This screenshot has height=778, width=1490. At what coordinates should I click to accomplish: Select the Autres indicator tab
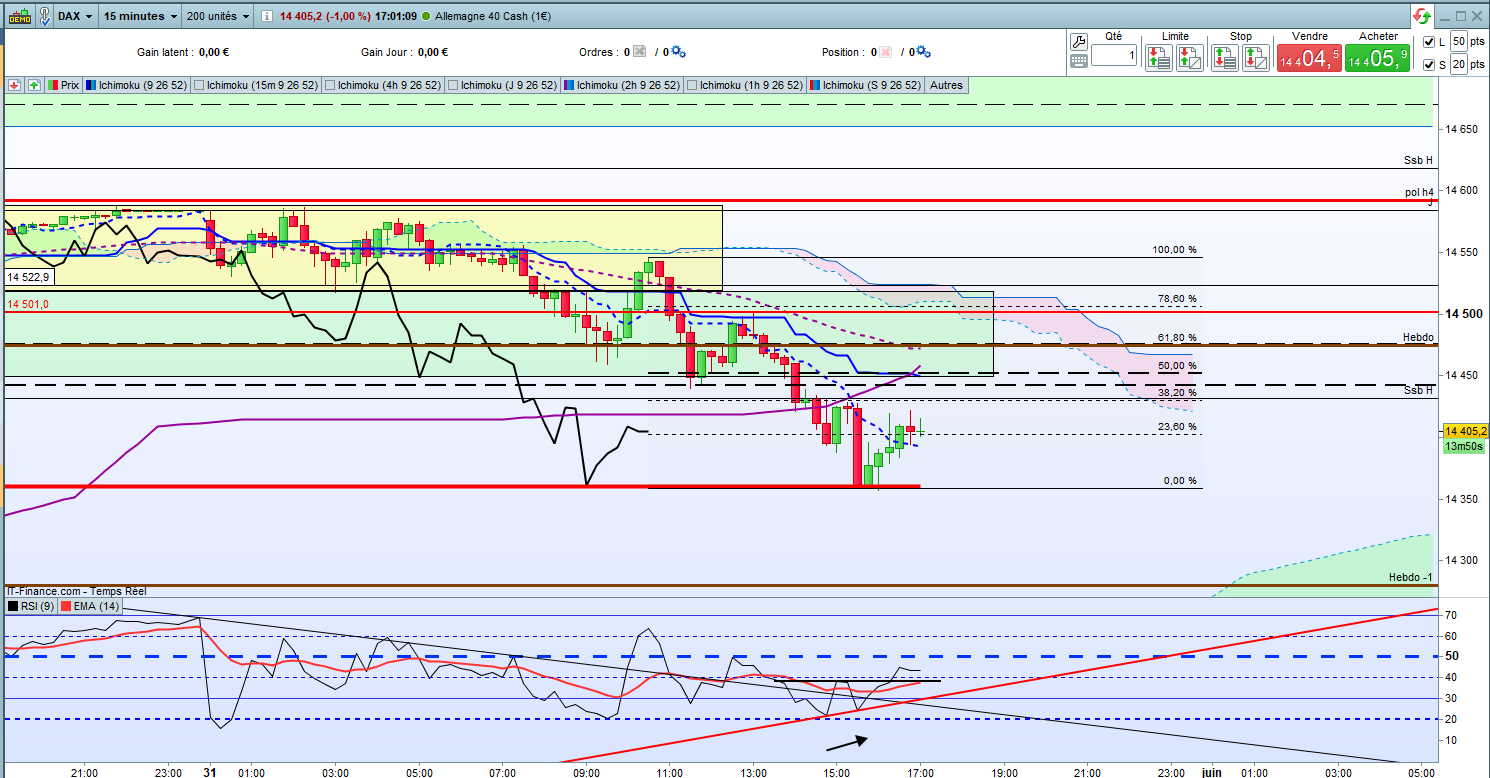click(x=946, y=85)
